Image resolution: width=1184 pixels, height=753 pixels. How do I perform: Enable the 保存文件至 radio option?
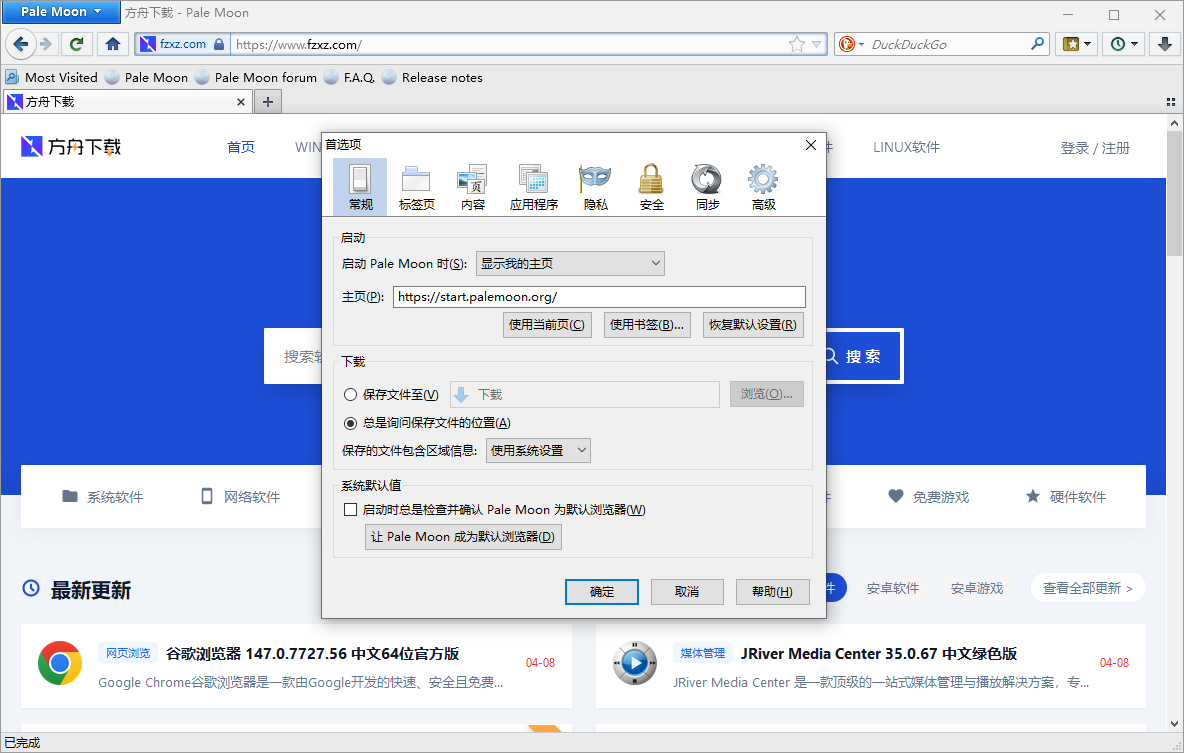tap(351, 394)
